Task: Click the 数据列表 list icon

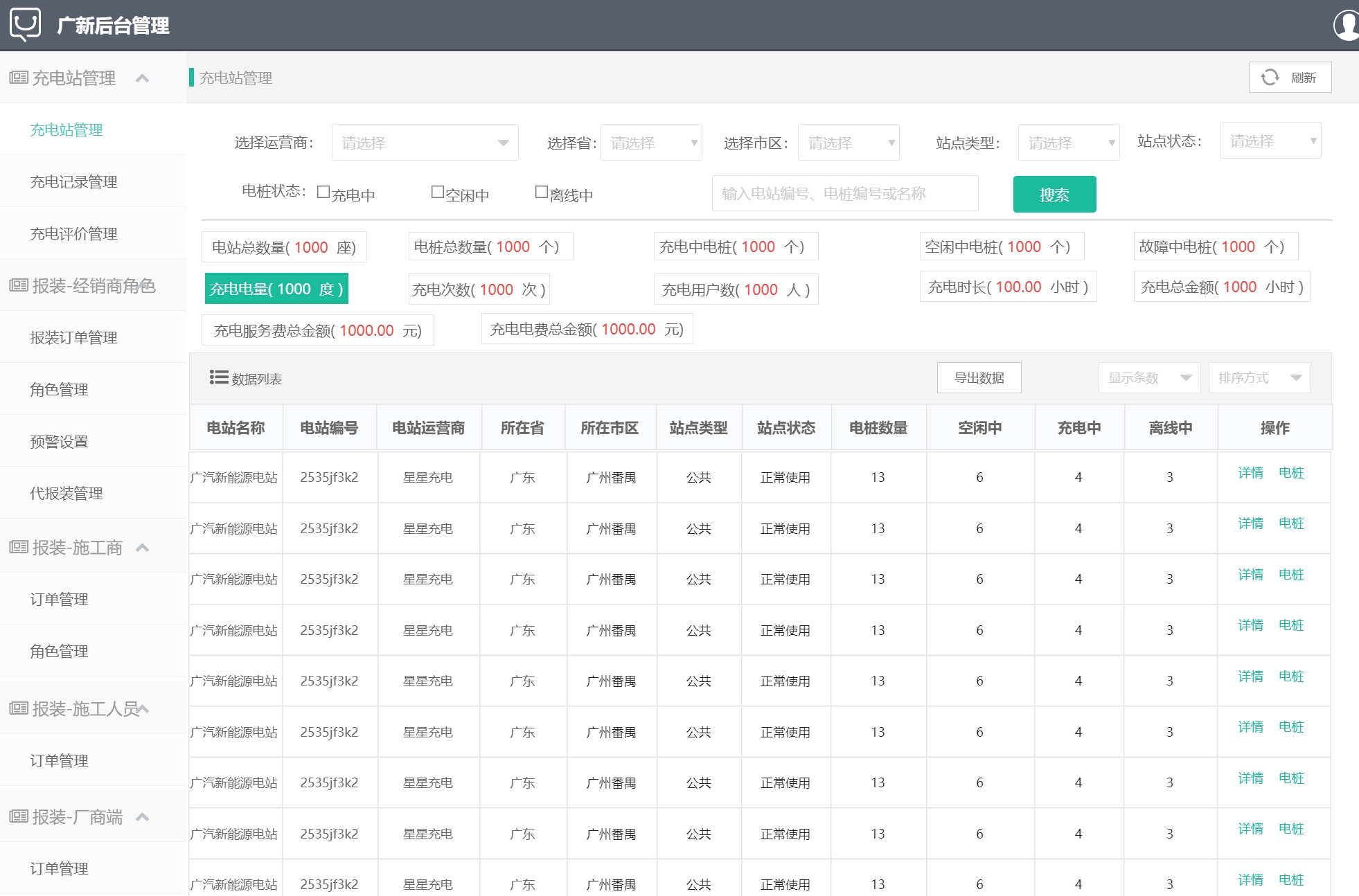Action: pyautogui.click(x=219, y=377)
